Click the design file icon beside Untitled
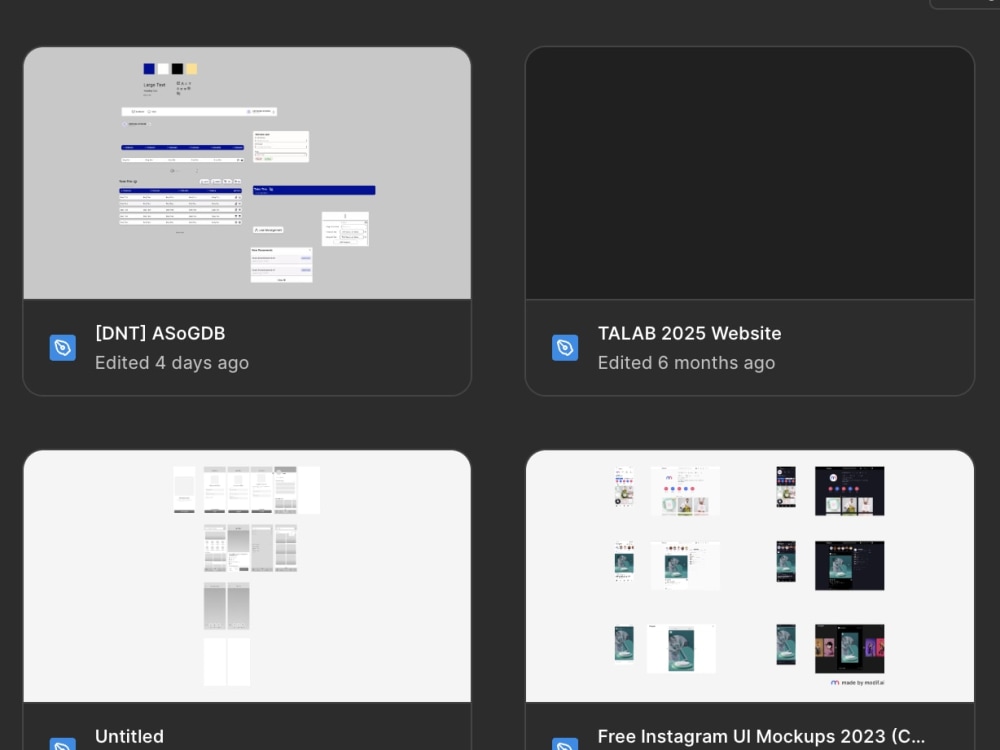1000x750 pixels. [62, 744]
